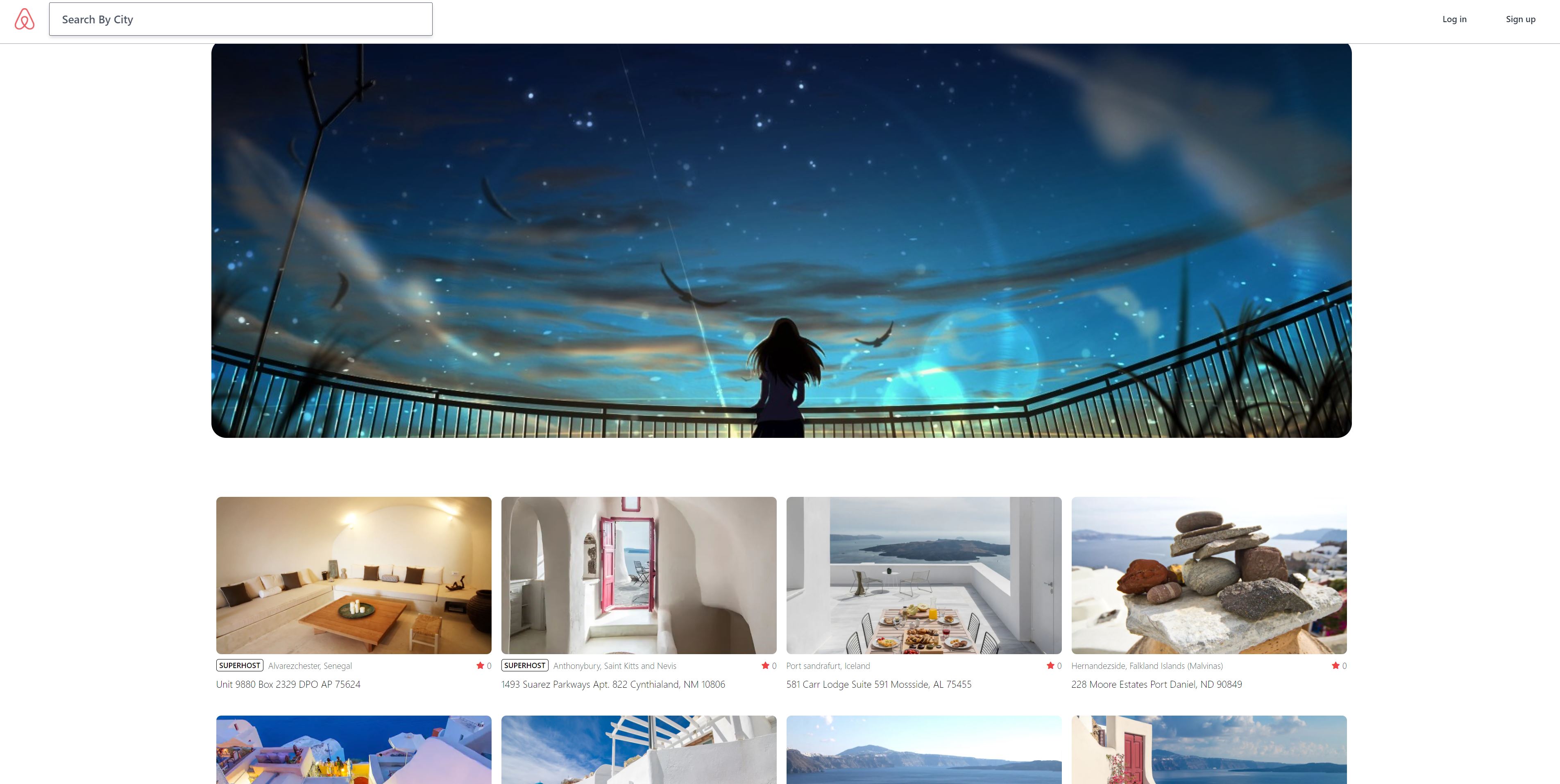Open the Log in link
1560x784 pixels.
(1454, 19)
